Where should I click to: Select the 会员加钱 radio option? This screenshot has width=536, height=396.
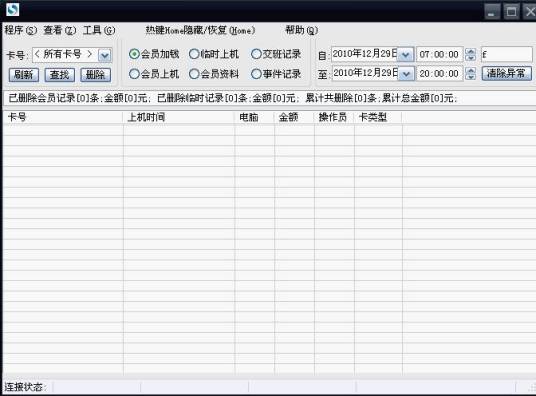coord(154,54)
